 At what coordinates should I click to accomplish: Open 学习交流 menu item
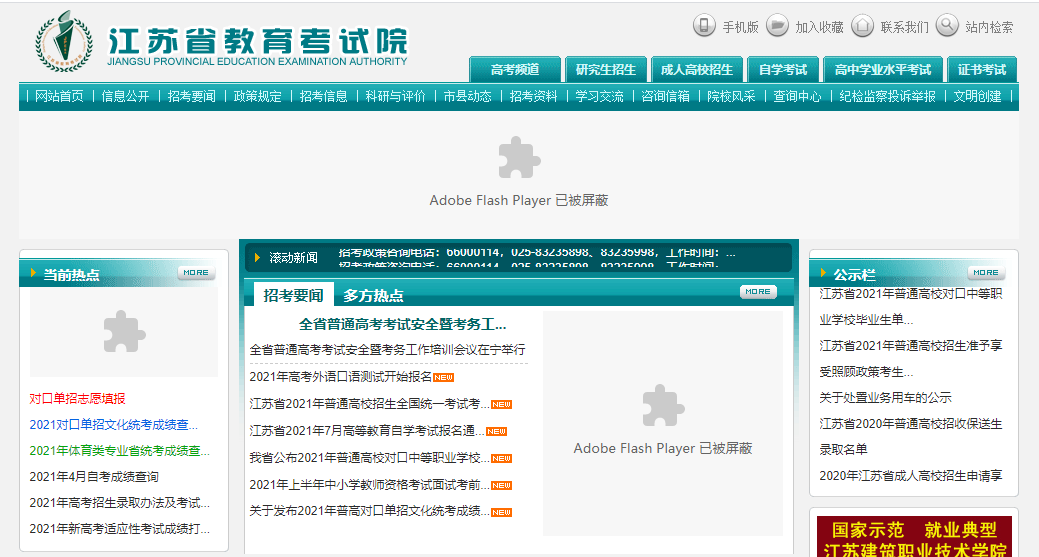pos(600,96)
